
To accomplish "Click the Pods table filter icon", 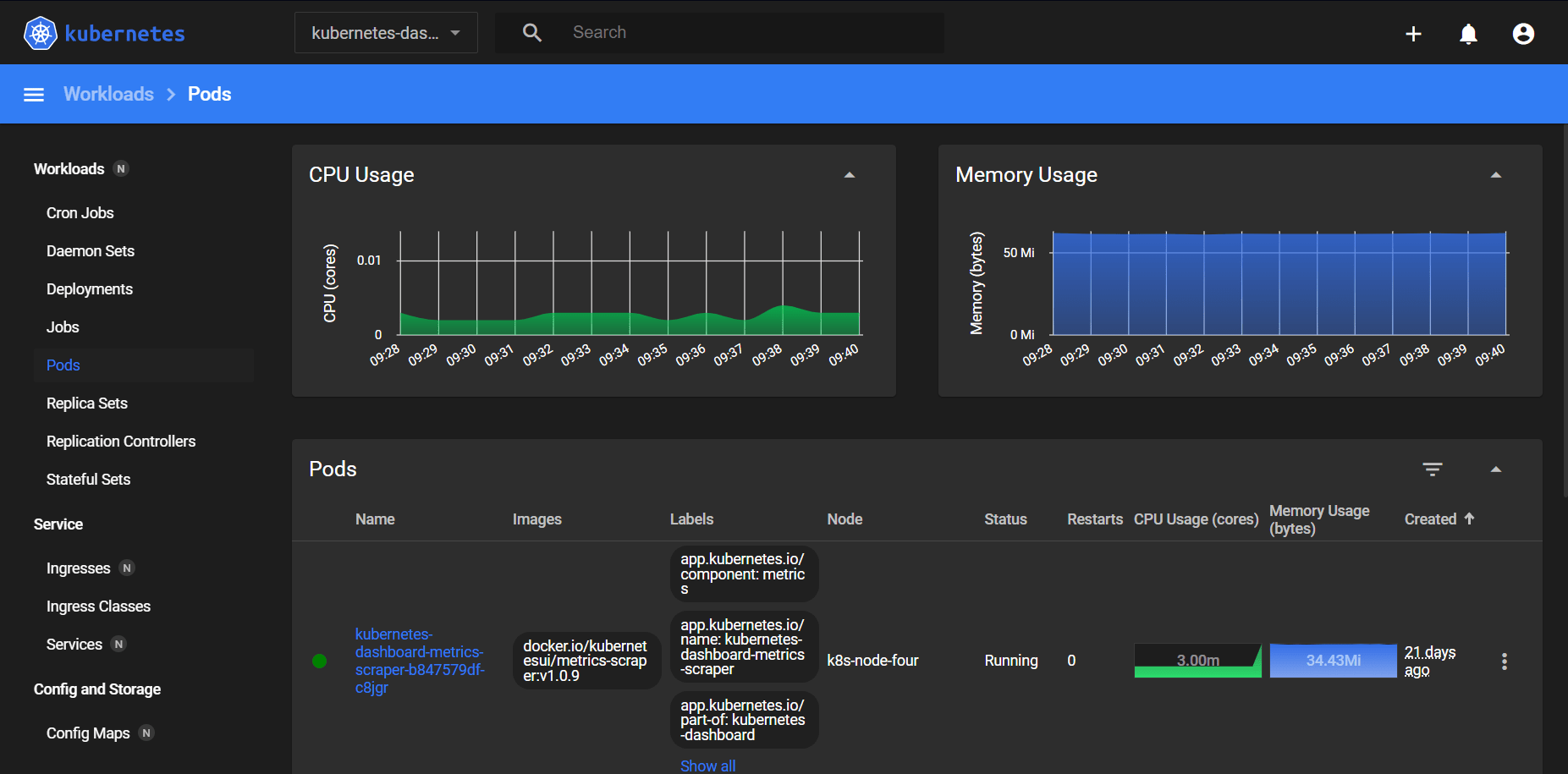I will click(x=1433, y=469).
